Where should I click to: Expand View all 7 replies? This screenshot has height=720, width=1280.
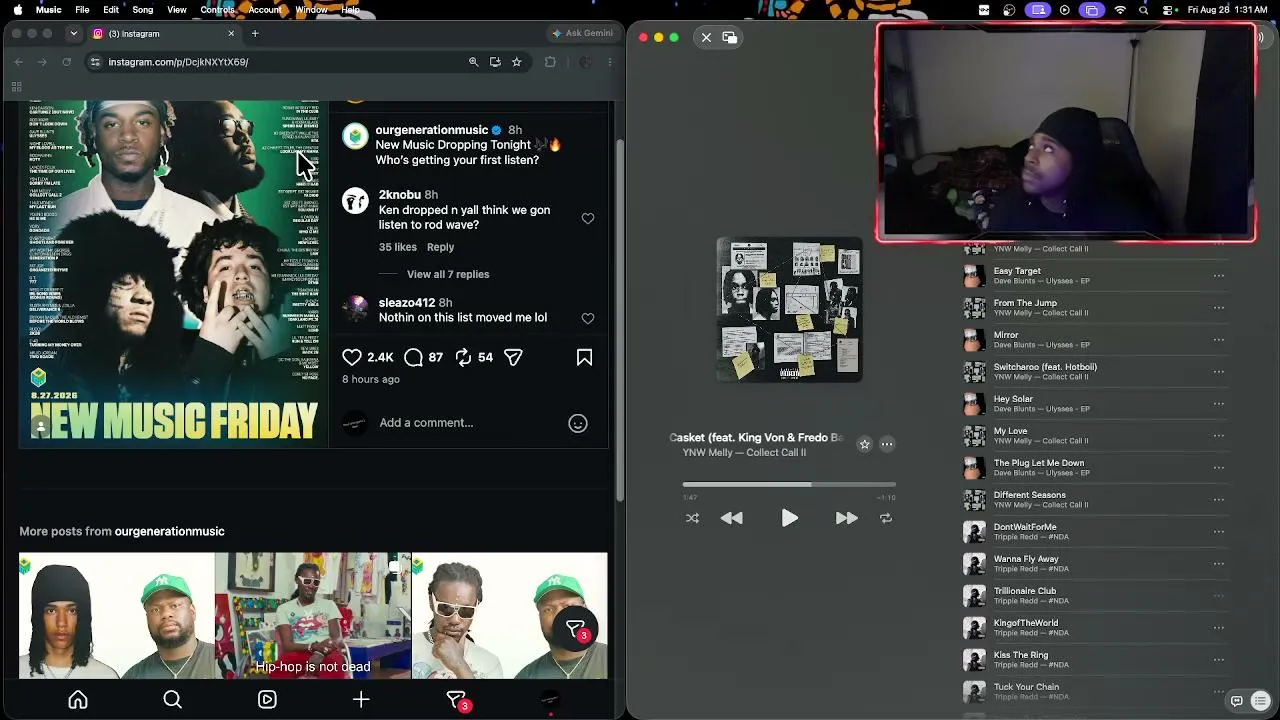(448, 274)
